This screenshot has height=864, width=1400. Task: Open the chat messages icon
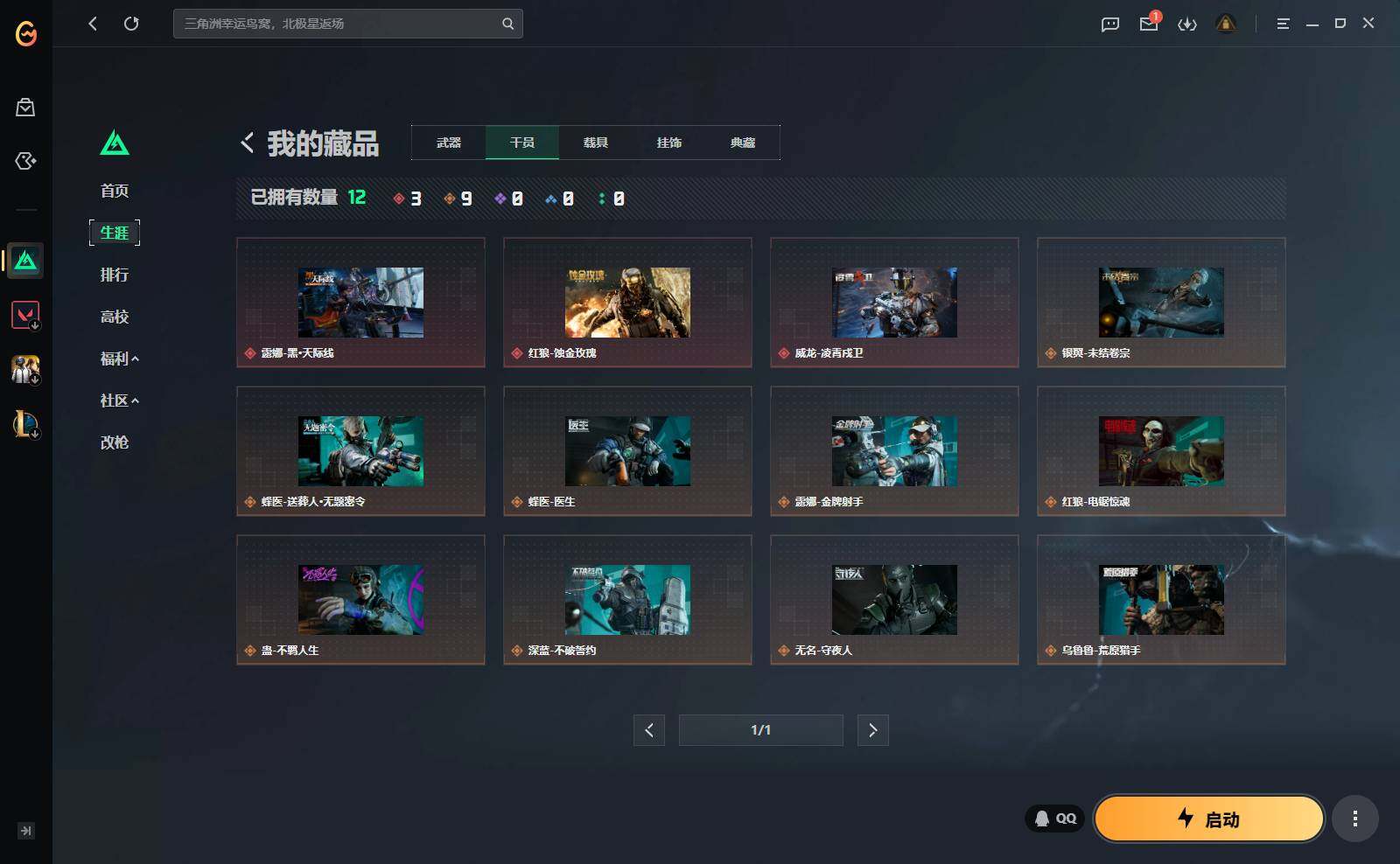1110,24
